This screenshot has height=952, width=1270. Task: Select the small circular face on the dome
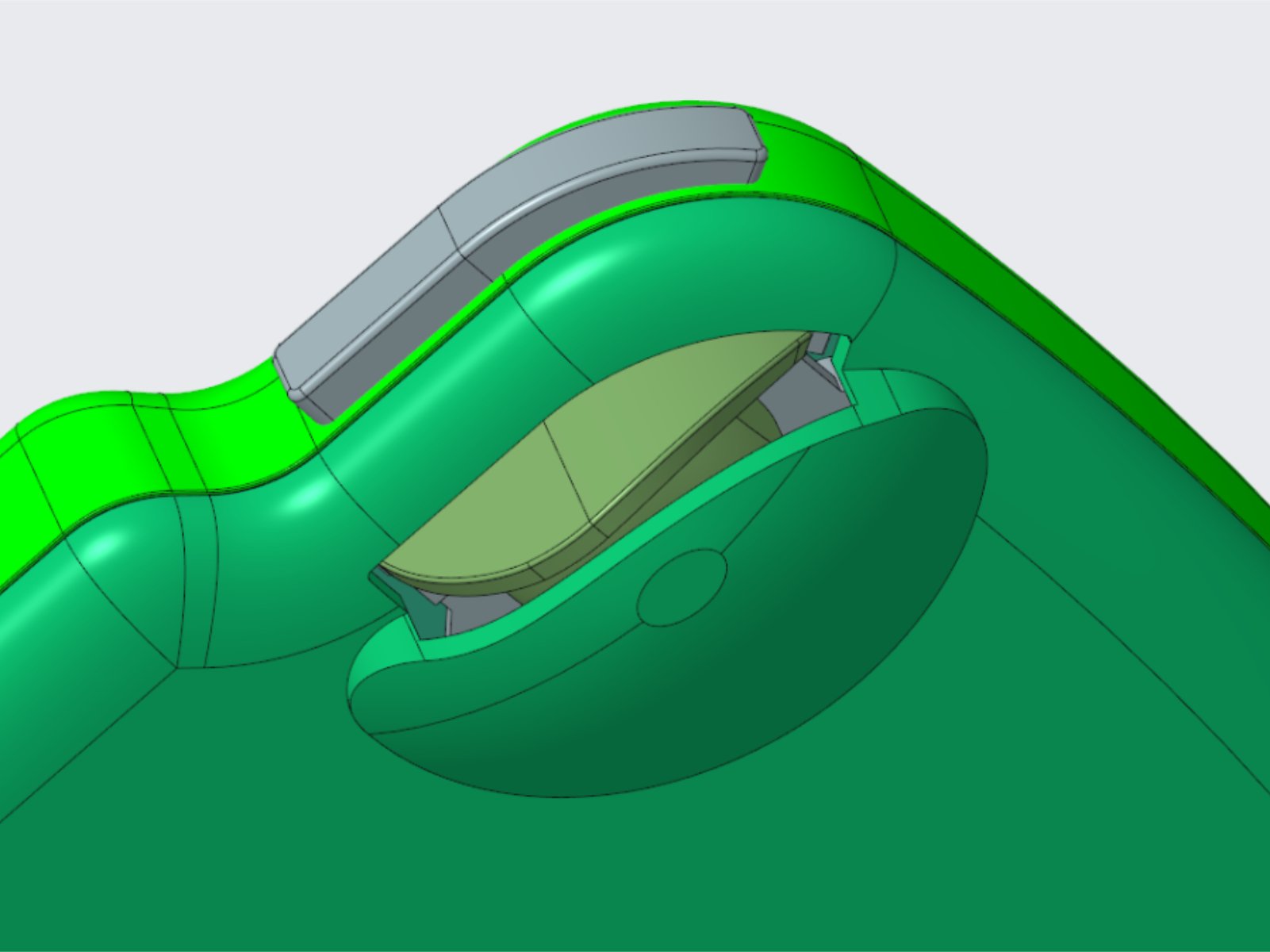point(683,588)
